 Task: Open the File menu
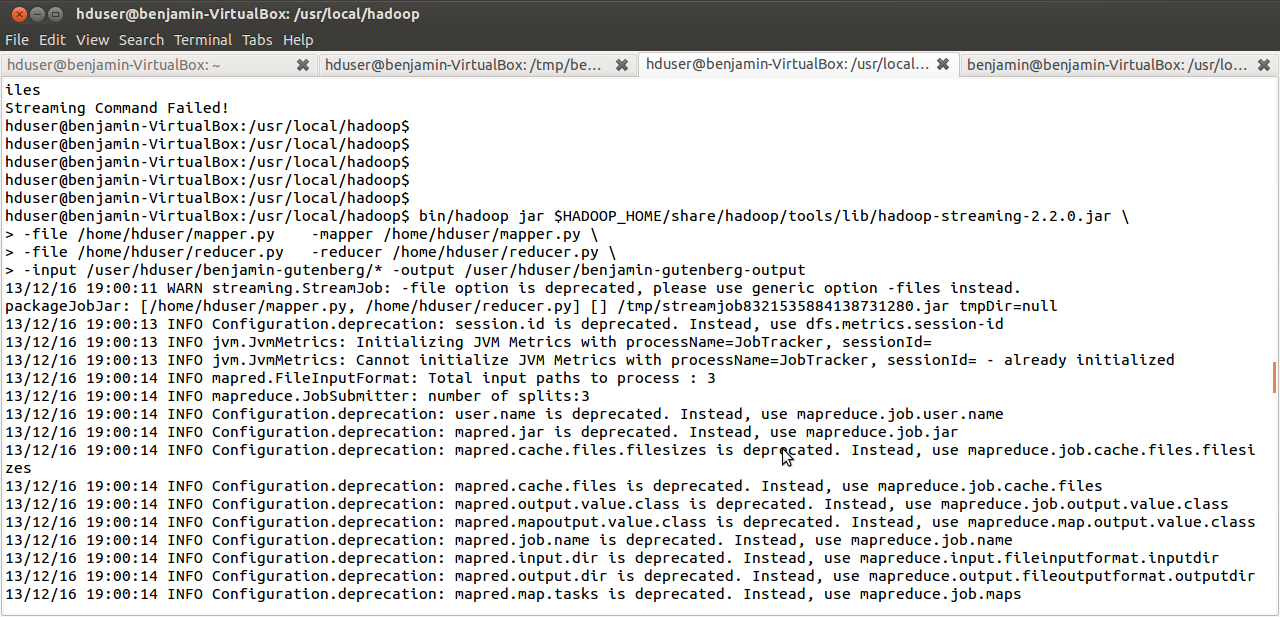[x=17, y=40]
